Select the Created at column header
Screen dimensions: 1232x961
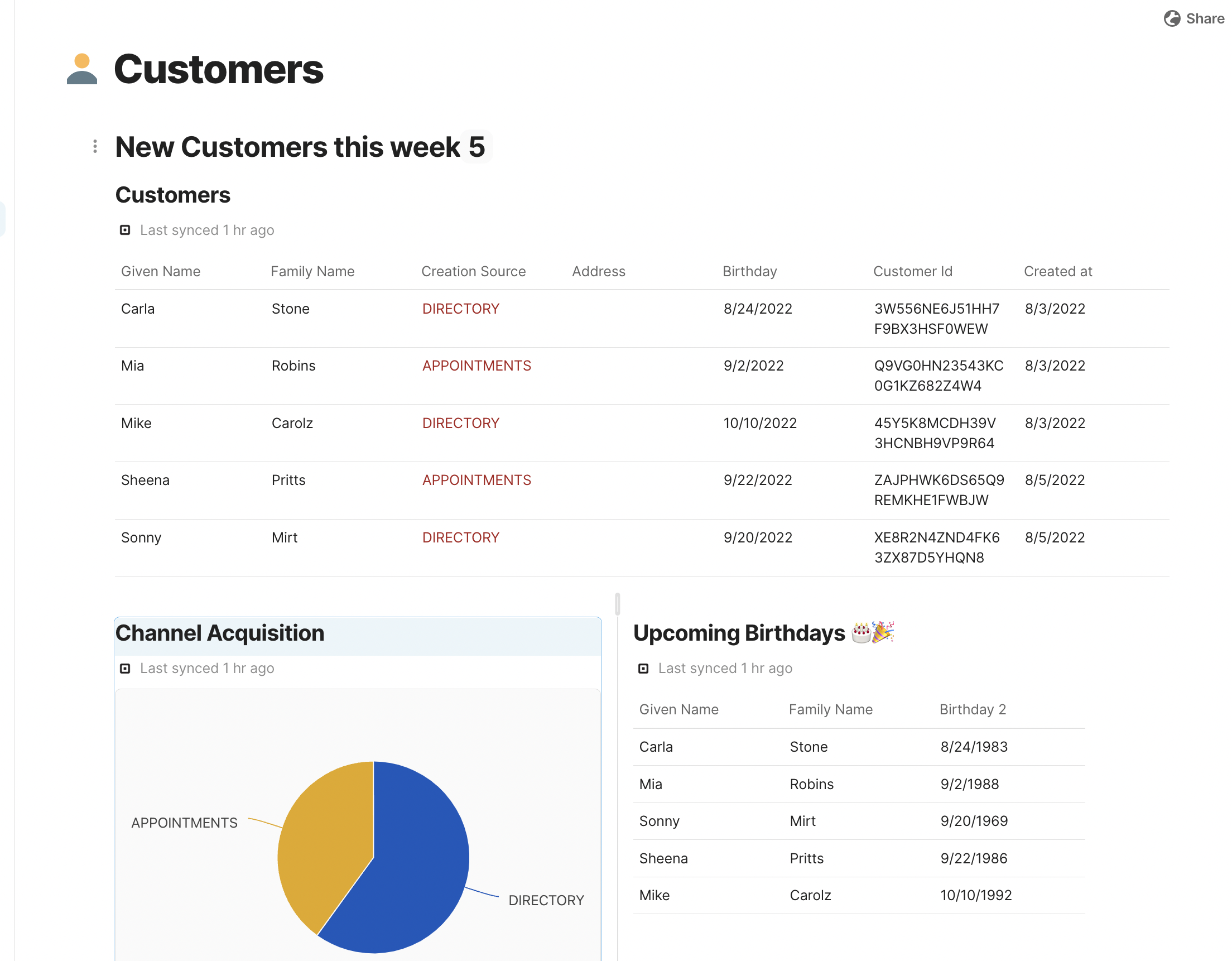coord(1058,271)
